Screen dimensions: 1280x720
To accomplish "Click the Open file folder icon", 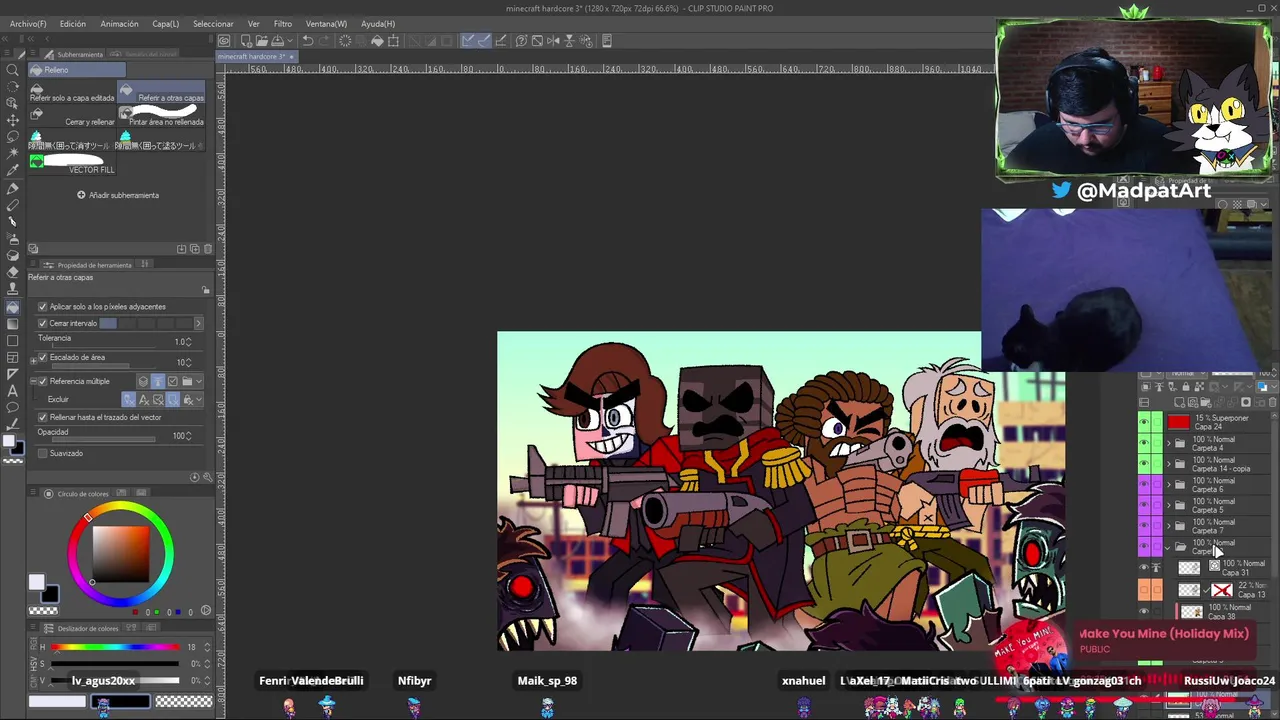I will pos(261,41).
